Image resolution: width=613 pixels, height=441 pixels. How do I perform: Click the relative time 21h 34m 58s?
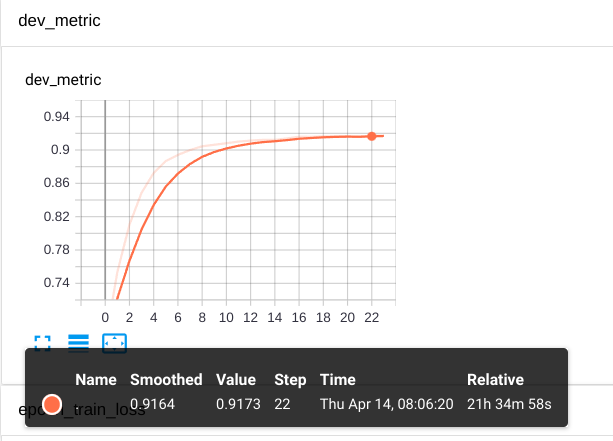pos(509,404)
